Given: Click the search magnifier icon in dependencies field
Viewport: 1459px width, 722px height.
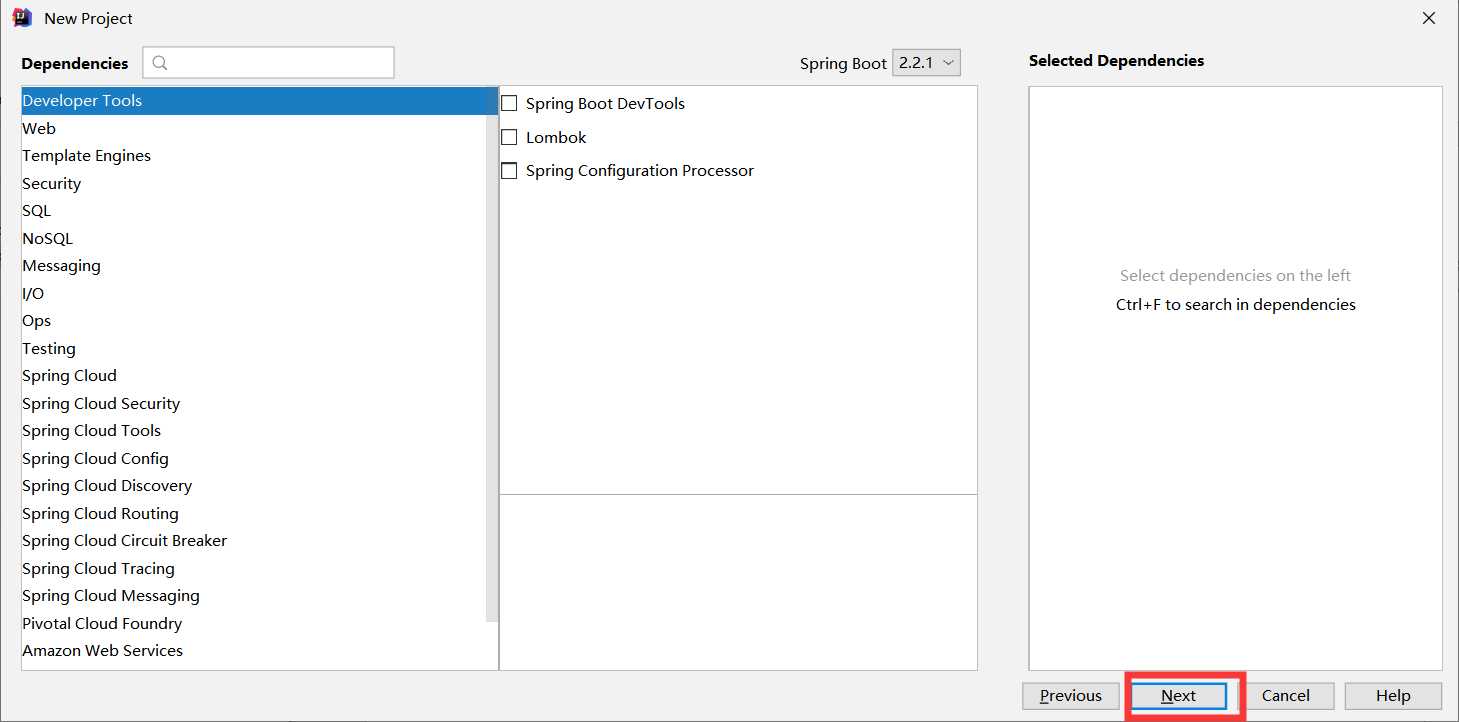Looking at the screenshot, I should (160, 63).
